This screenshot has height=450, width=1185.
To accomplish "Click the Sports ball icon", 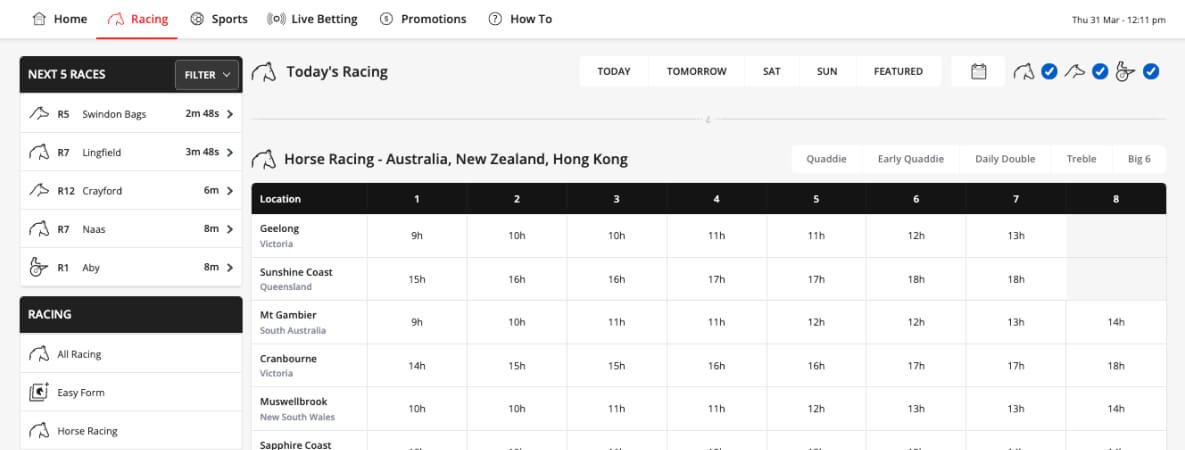I will point(197,19).
